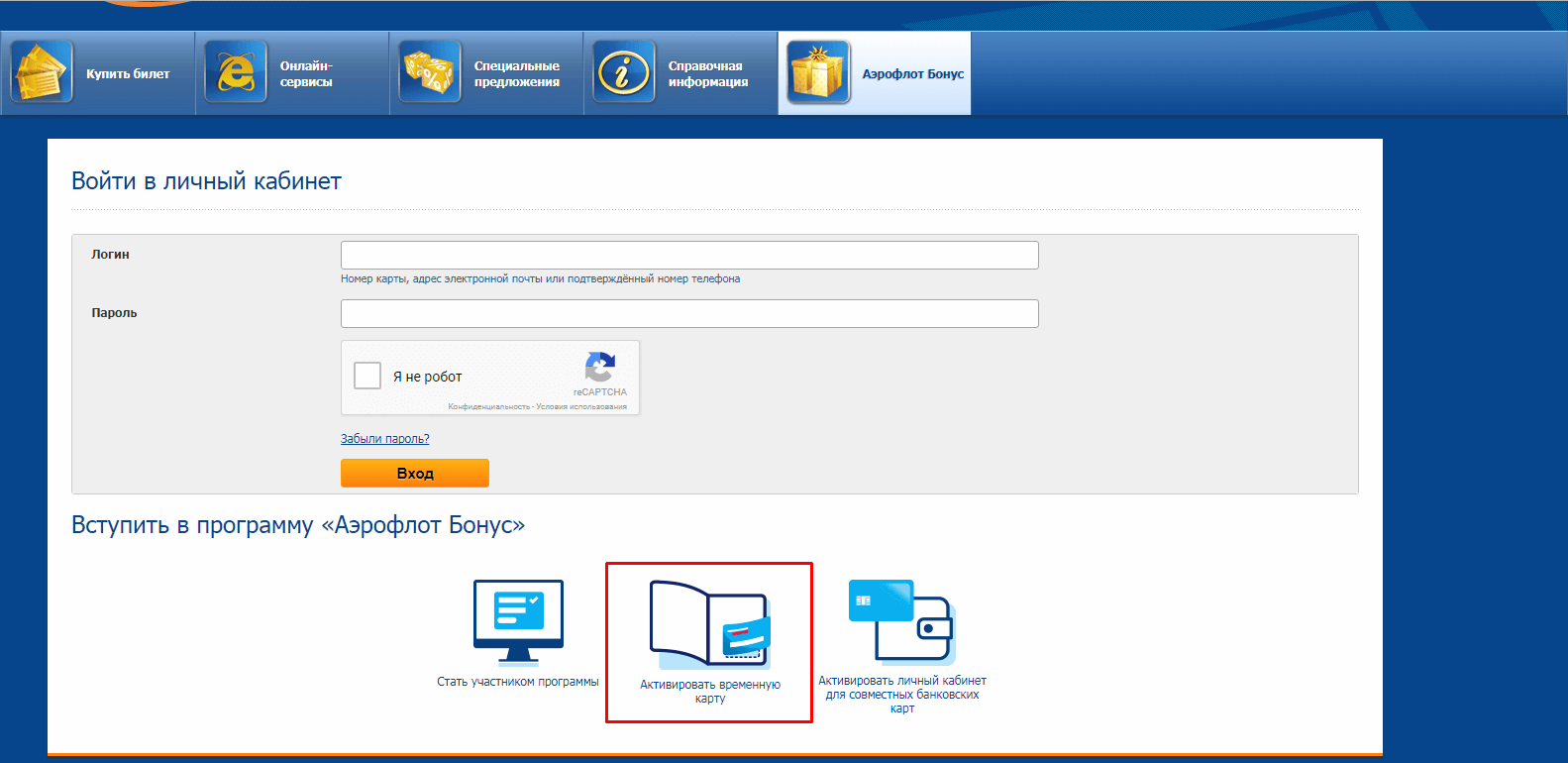Click the wallet with bank card icon

pos(901,621)
